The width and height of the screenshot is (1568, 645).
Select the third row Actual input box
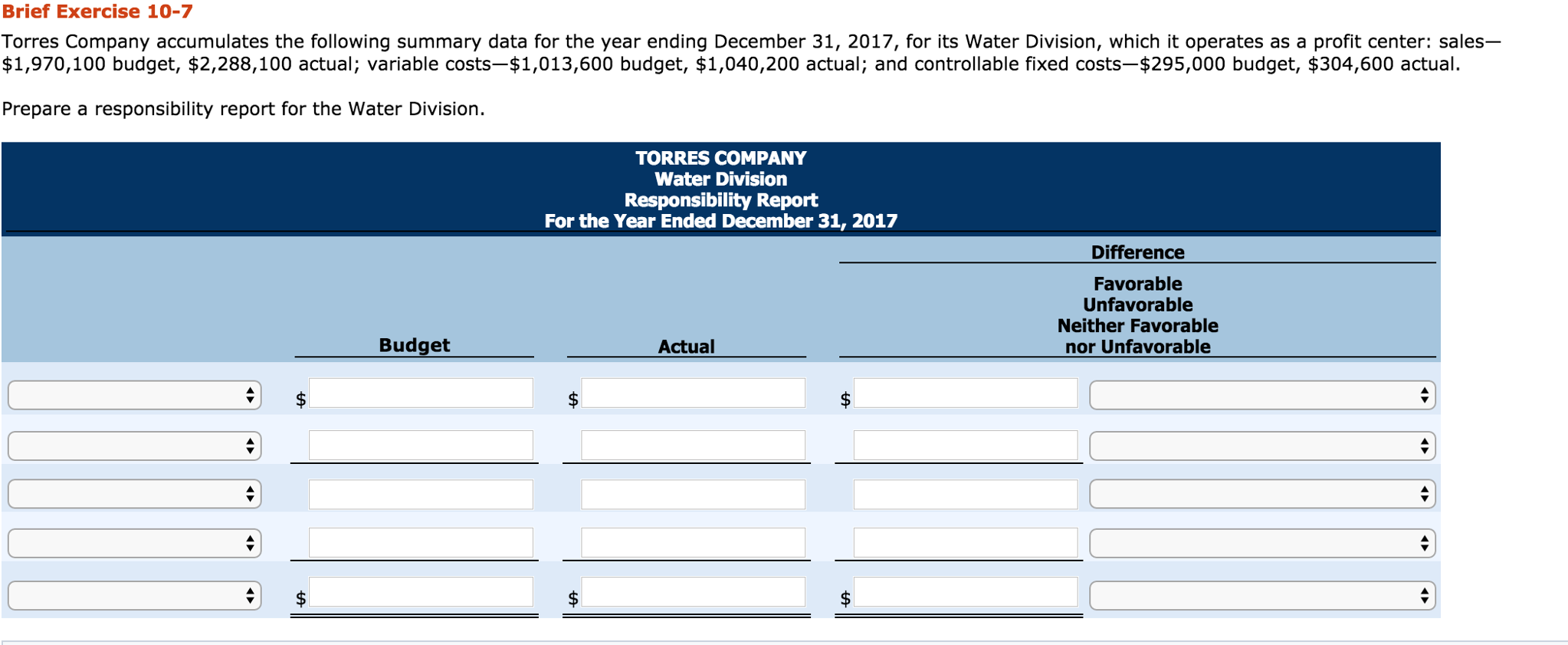[694, 494]
